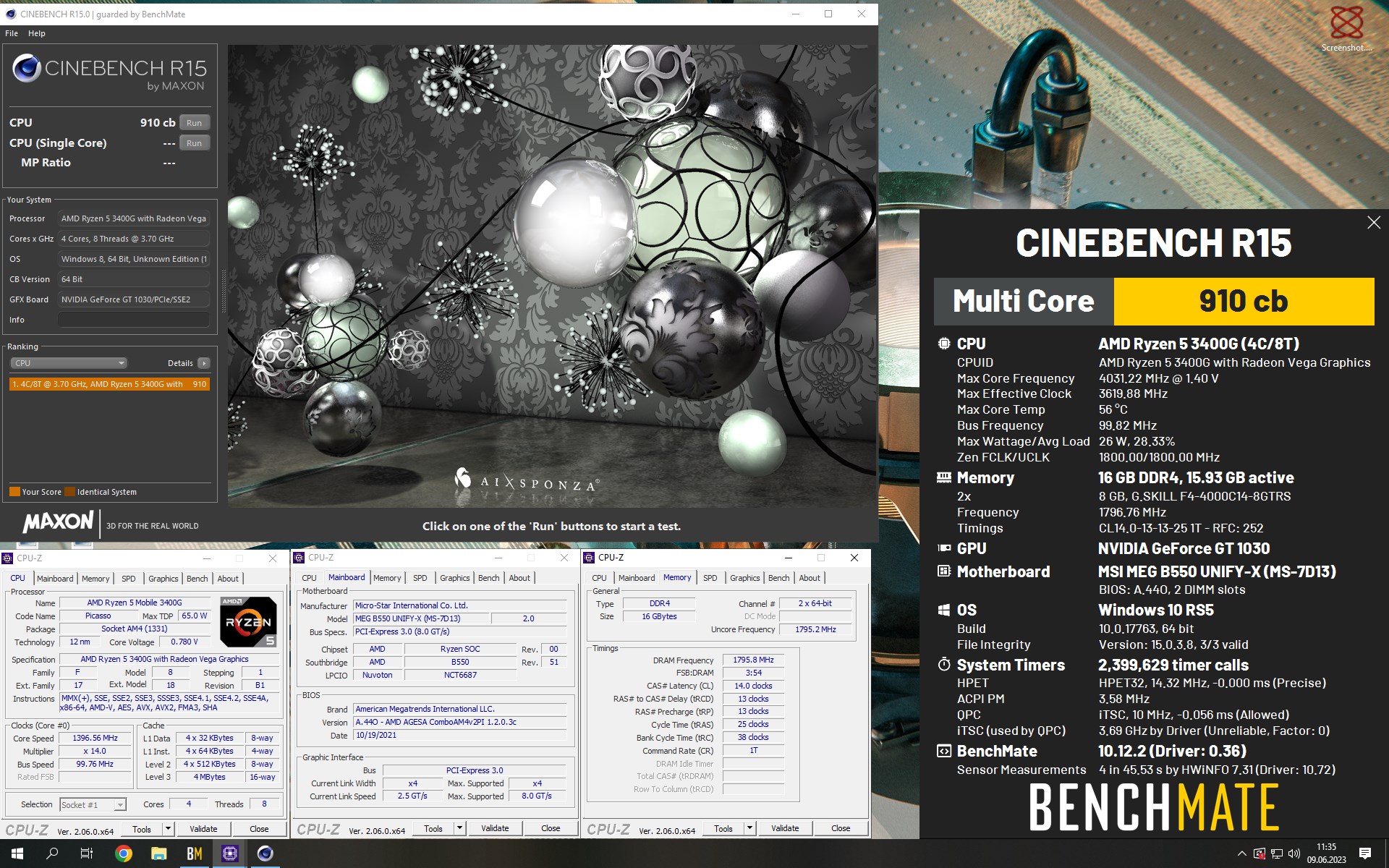The image size is (1389, 868).
Task: Open the File menu in Cinebench
Action: [x=12, y=33]
